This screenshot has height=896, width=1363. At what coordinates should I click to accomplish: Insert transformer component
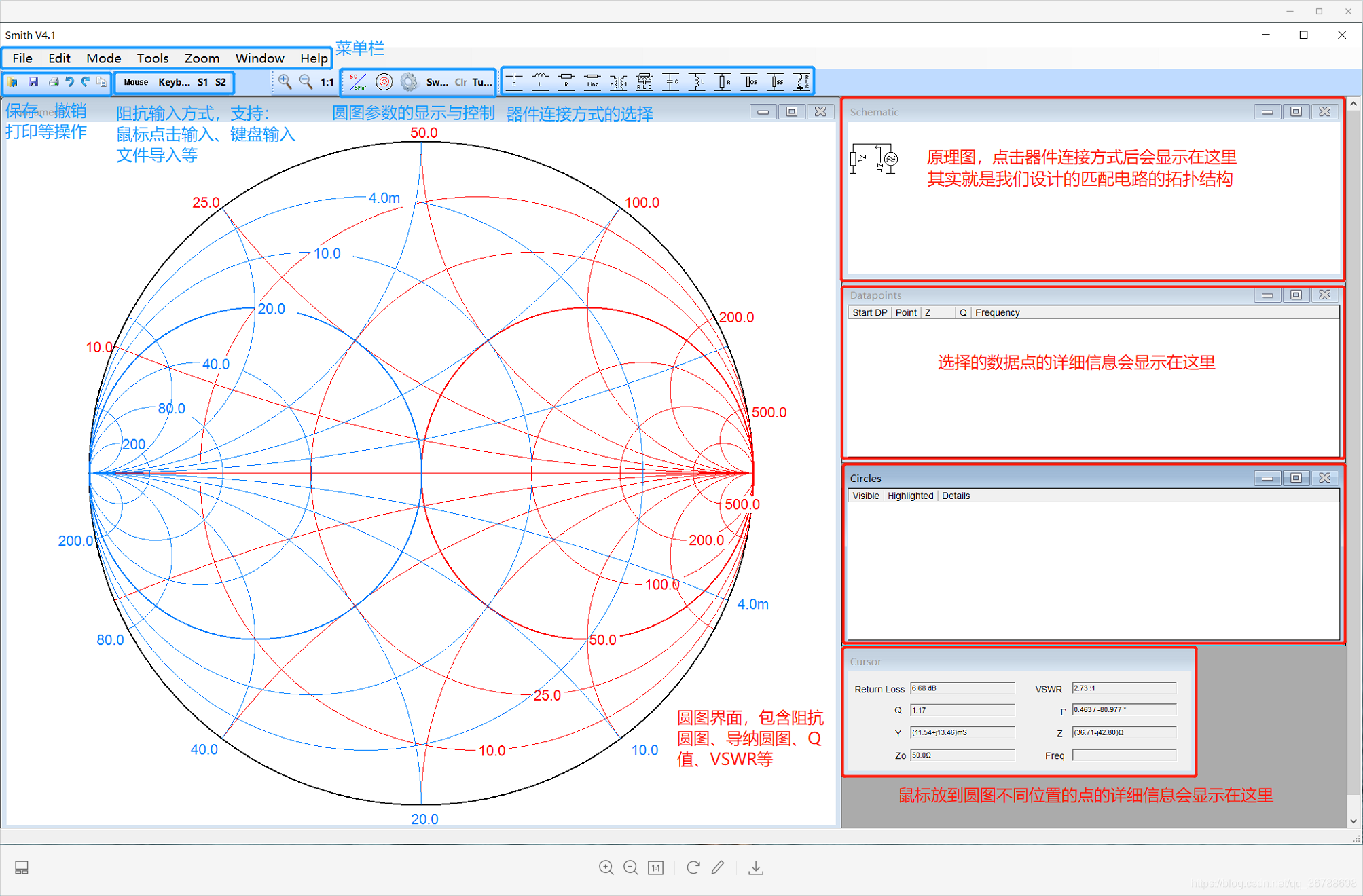(618, 82)
